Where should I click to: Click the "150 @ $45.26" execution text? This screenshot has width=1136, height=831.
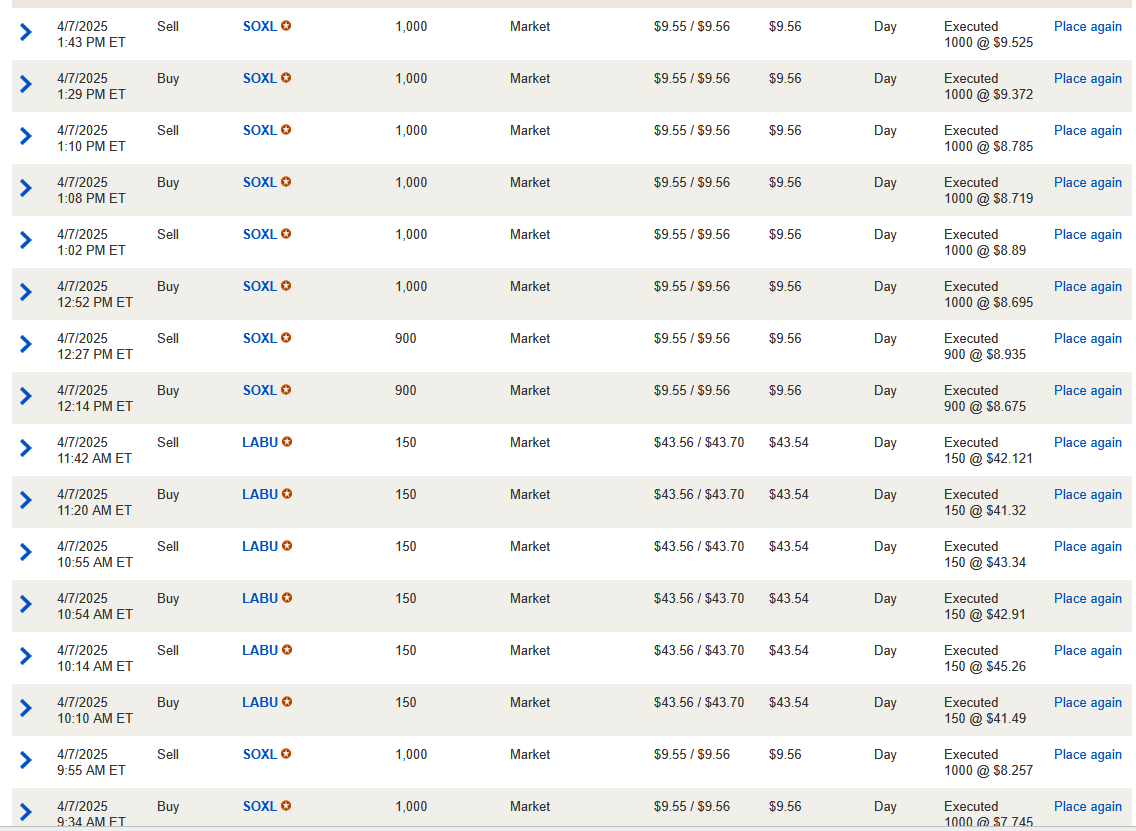pos(985,667)
